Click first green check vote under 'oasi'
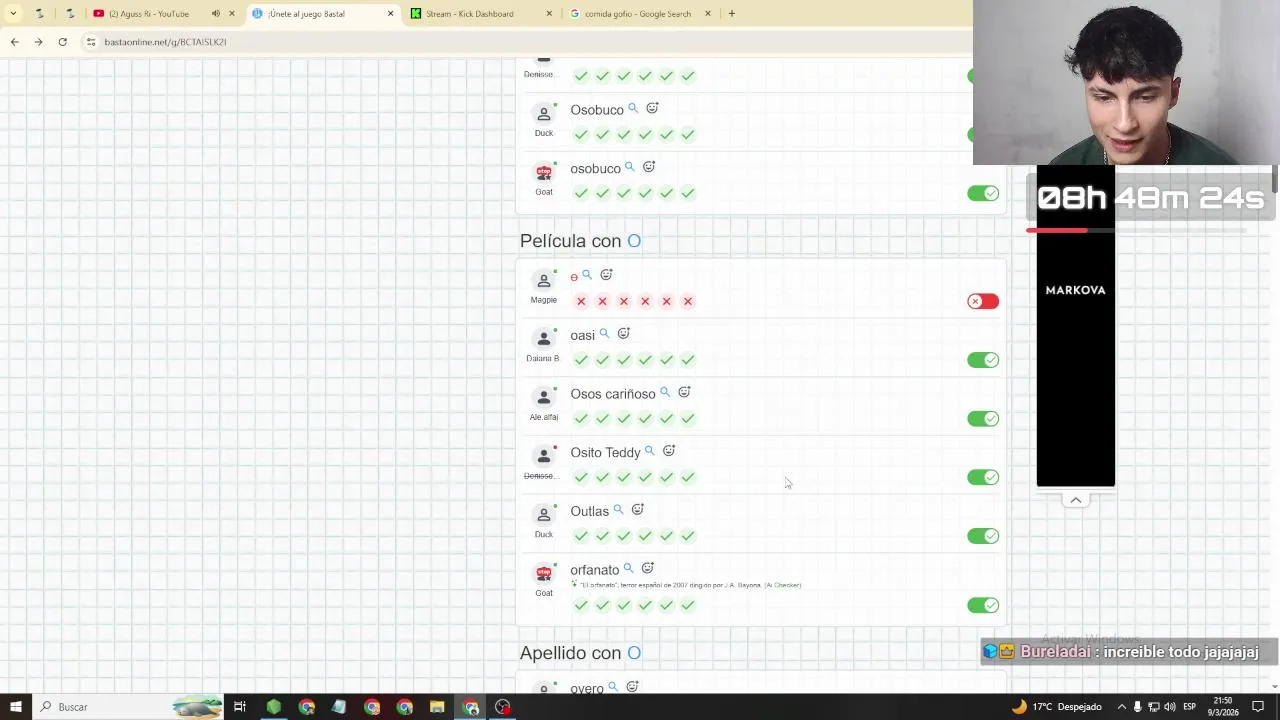 click(x=581, y=360)
